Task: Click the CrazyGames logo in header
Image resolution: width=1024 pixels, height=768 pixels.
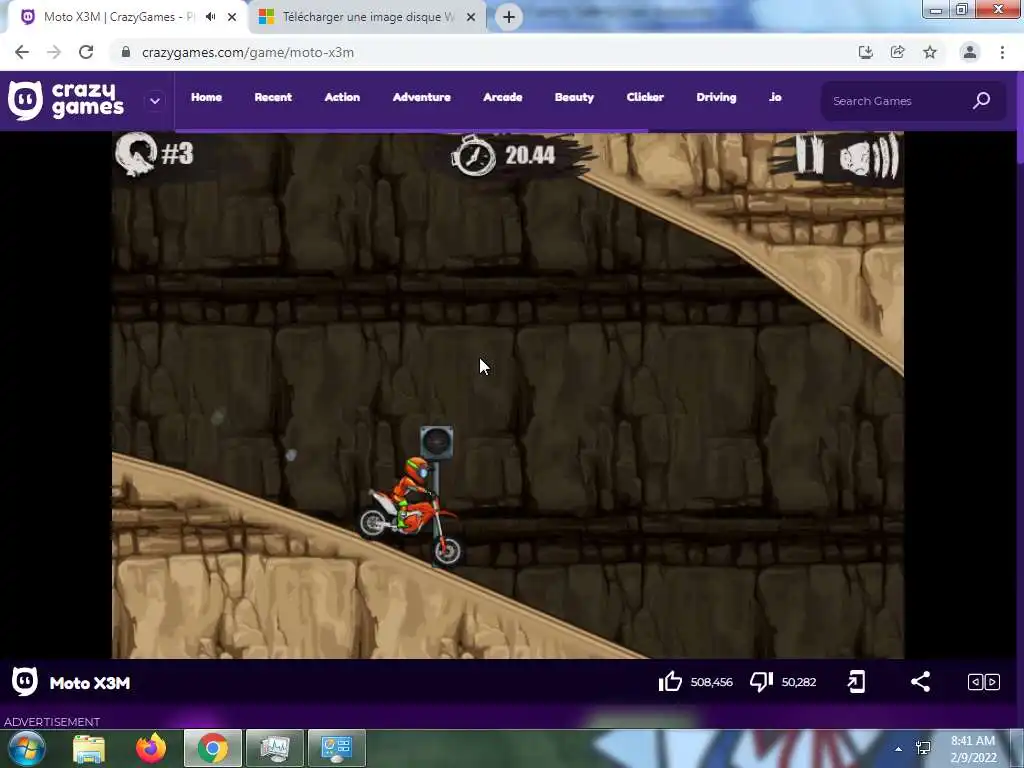Action: click(65, 101)
